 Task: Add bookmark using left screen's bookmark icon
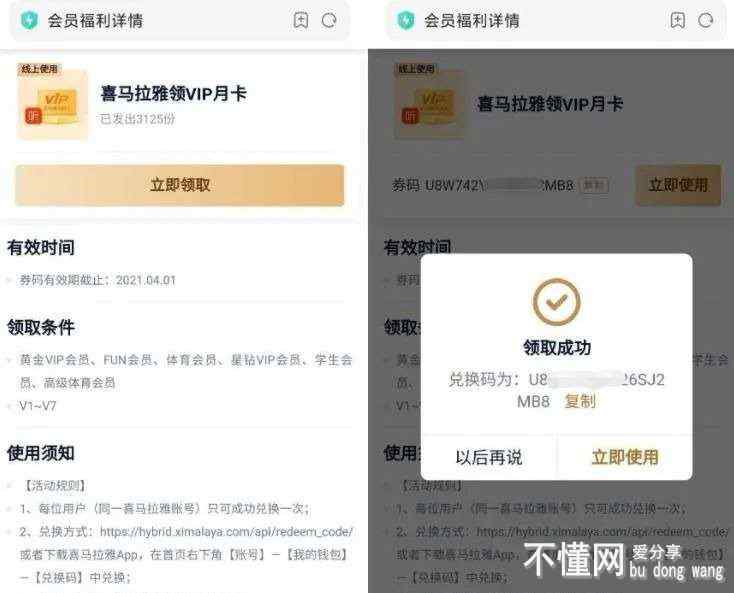[x=301, y=20]
